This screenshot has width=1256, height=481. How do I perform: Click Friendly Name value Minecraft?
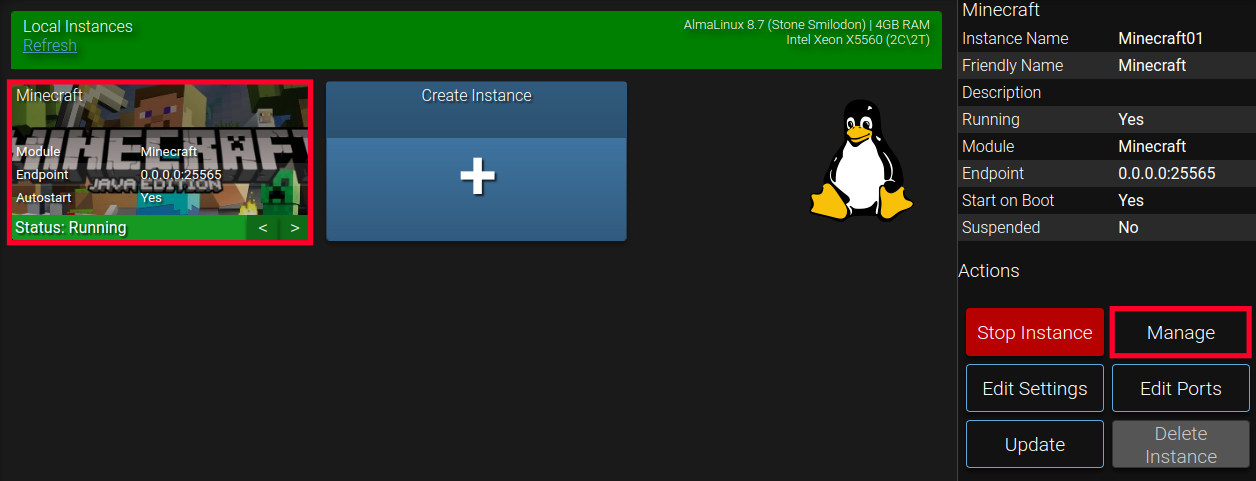pyautogui.click(x=1152, y=66)
